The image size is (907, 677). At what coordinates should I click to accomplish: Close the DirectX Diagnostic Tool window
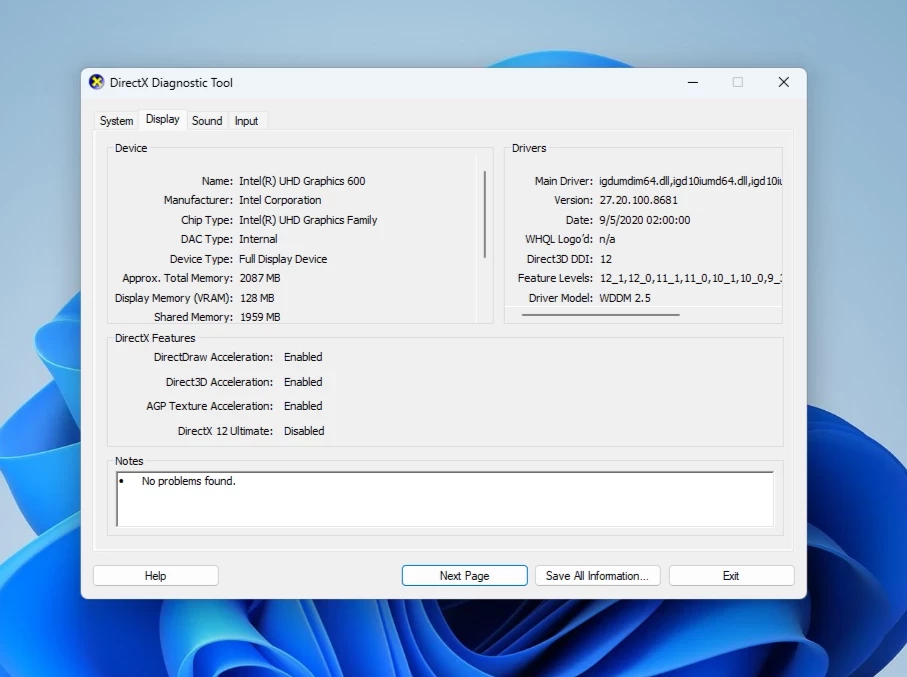783,82
